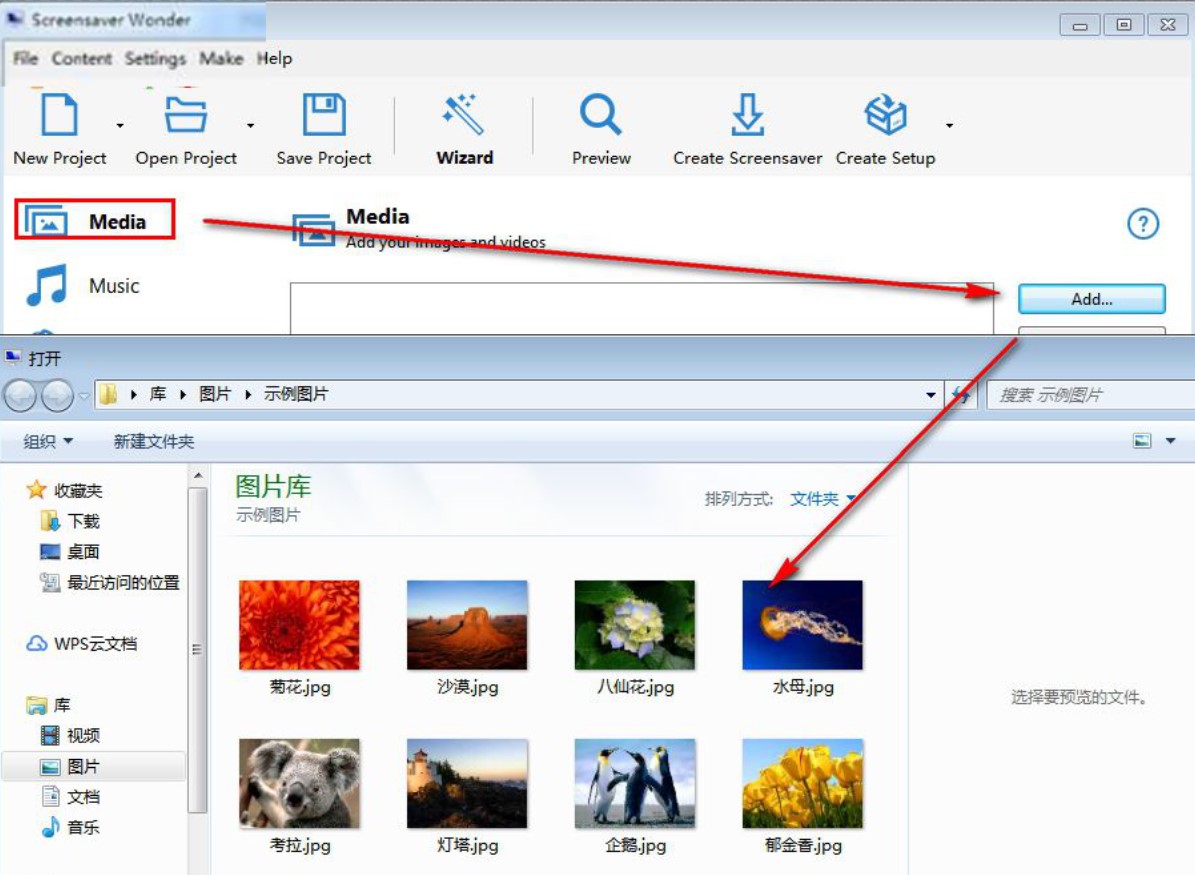This screenshot has height=875, width=1195.
Task: Click the change view icon
Action: (x=1142, y=441)
